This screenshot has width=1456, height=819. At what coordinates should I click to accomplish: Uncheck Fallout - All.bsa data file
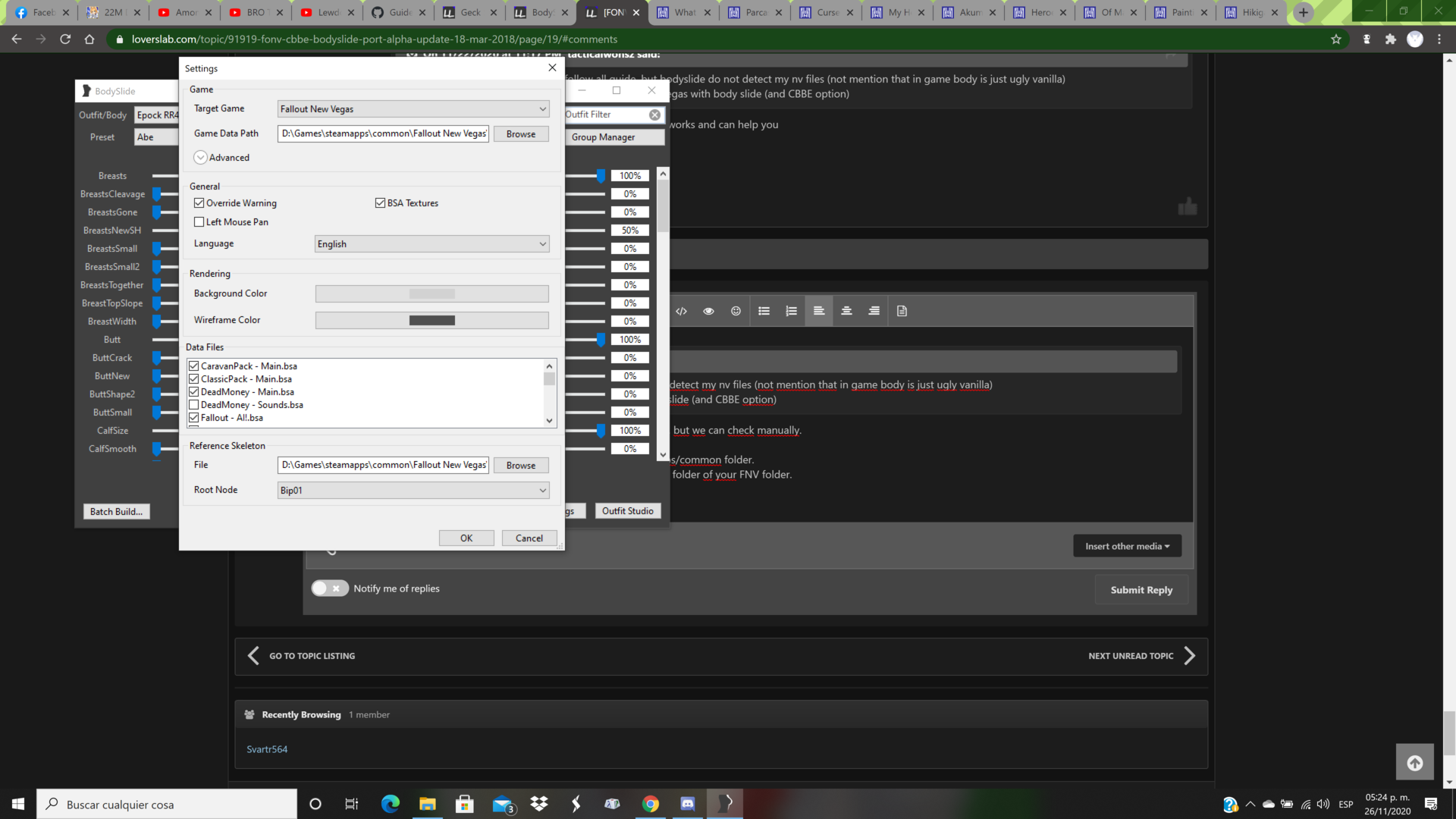pos(193,418)
